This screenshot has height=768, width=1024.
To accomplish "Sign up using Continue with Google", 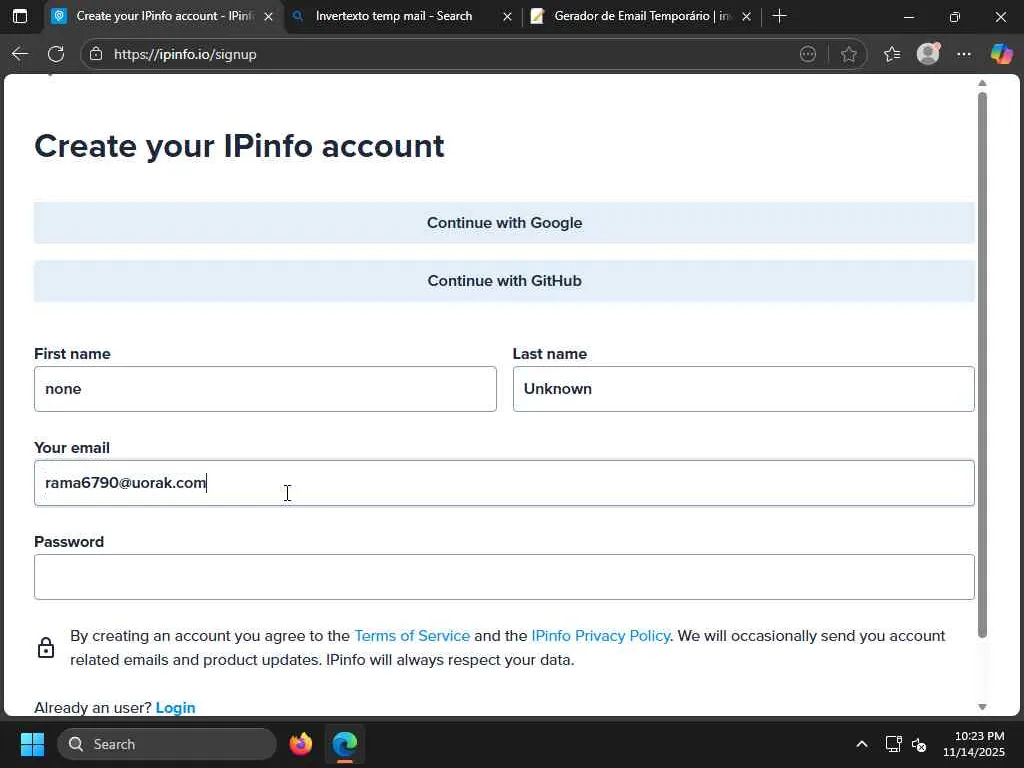I will click(x=504, y=223).
